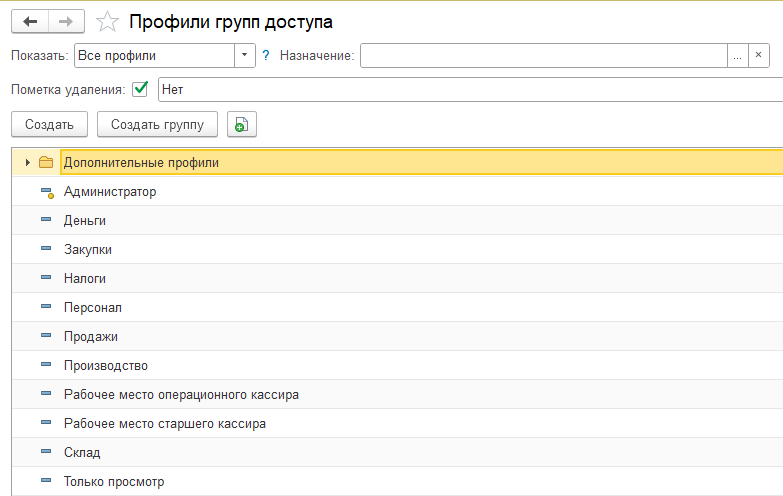Select the Налоги profile
This screenshot has width=783, height=496.
397,278
